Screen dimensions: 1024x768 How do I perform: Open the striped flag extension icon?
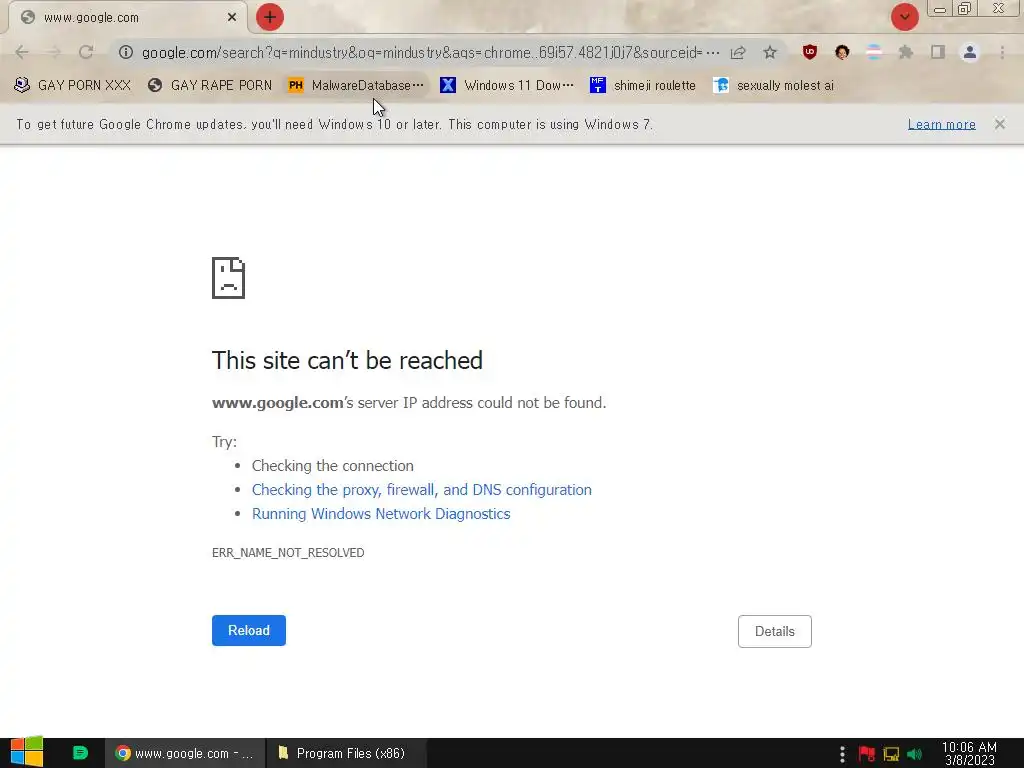click(874, 52)
